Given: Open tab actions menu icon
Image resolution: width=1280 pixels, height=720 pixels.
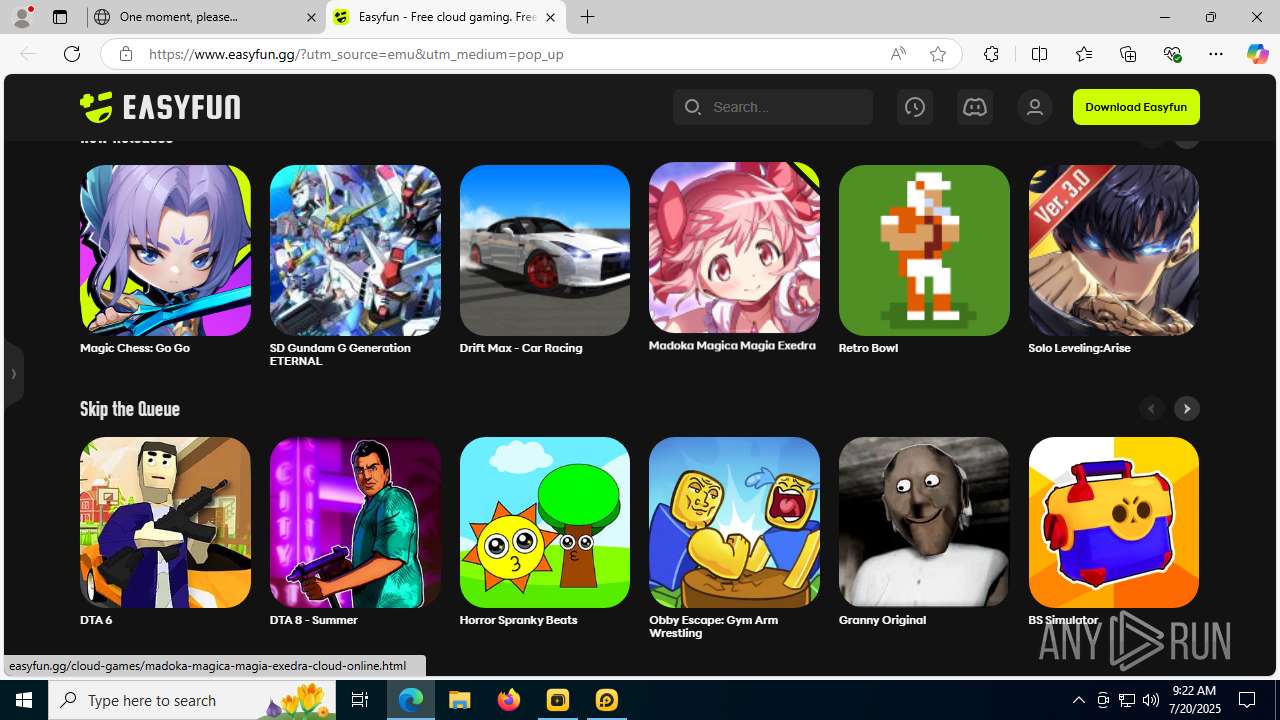Looking at the screenshot, I should point(60,17).
